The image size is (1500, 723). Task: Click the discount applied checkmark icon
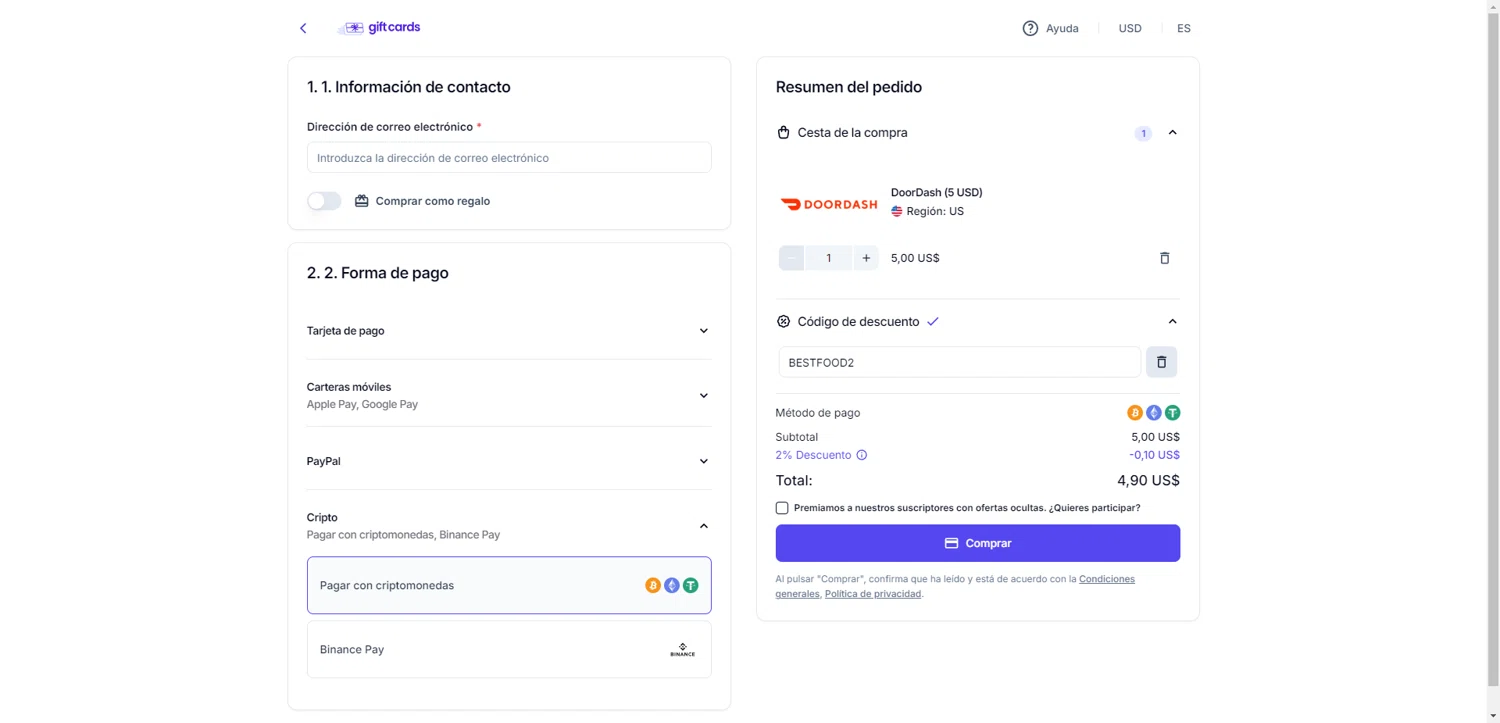coord(933,322)
